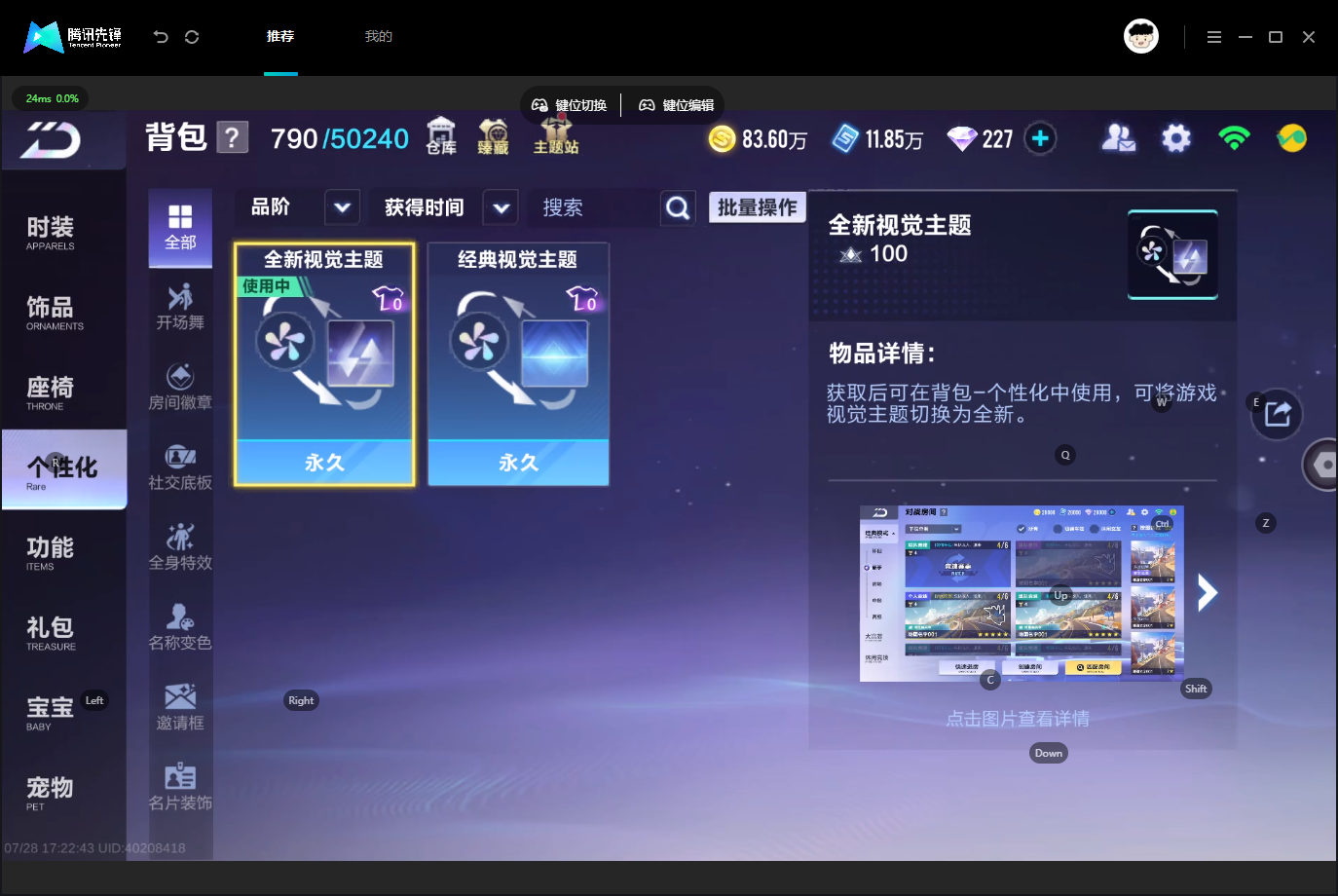
Task: Select the 社交底板 social board category
Action: pos(180,467)
